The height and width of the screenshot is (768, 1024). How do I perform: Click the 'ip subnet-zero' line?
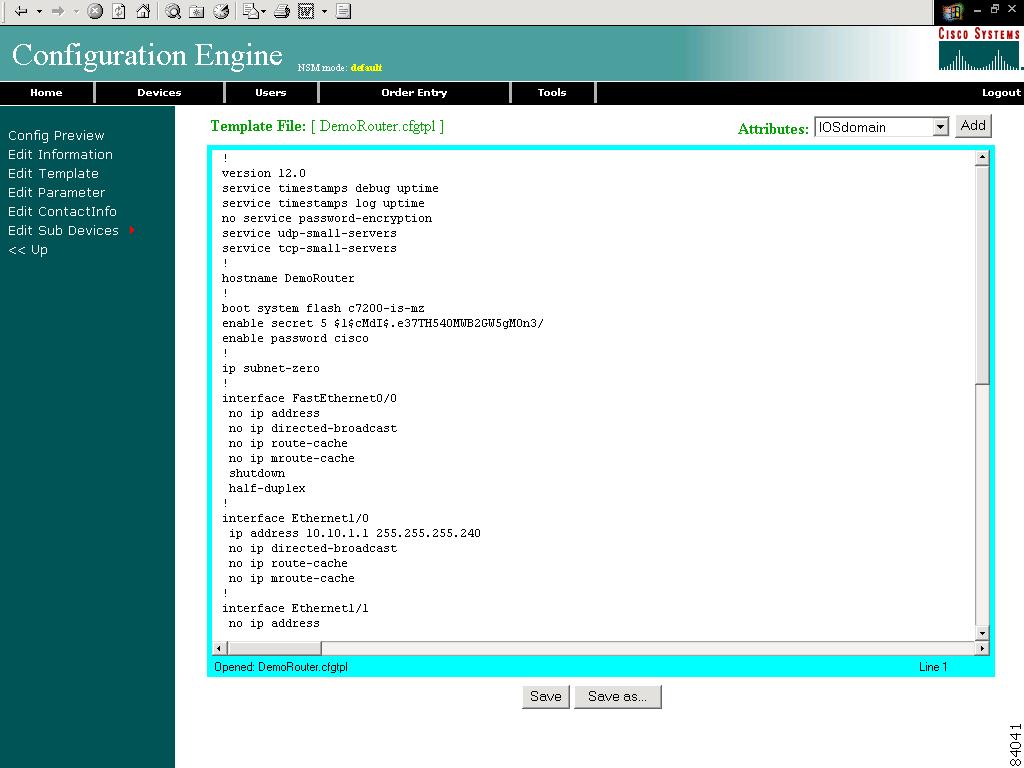[270, 368]
